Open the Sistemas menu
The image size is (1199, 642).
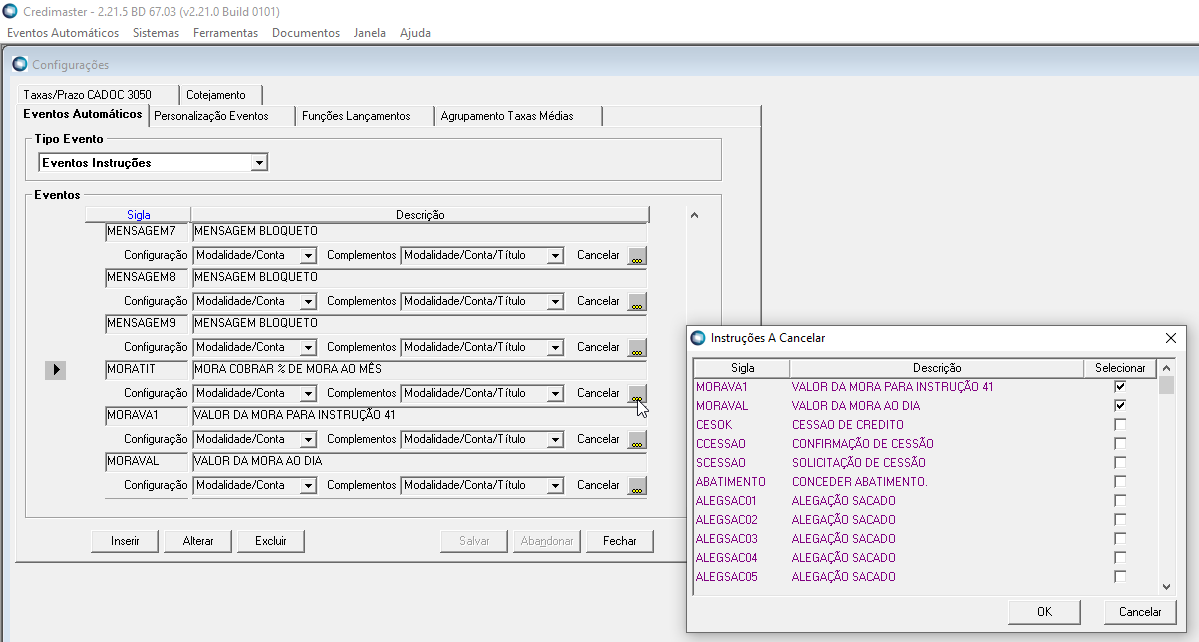pos(156,33)
